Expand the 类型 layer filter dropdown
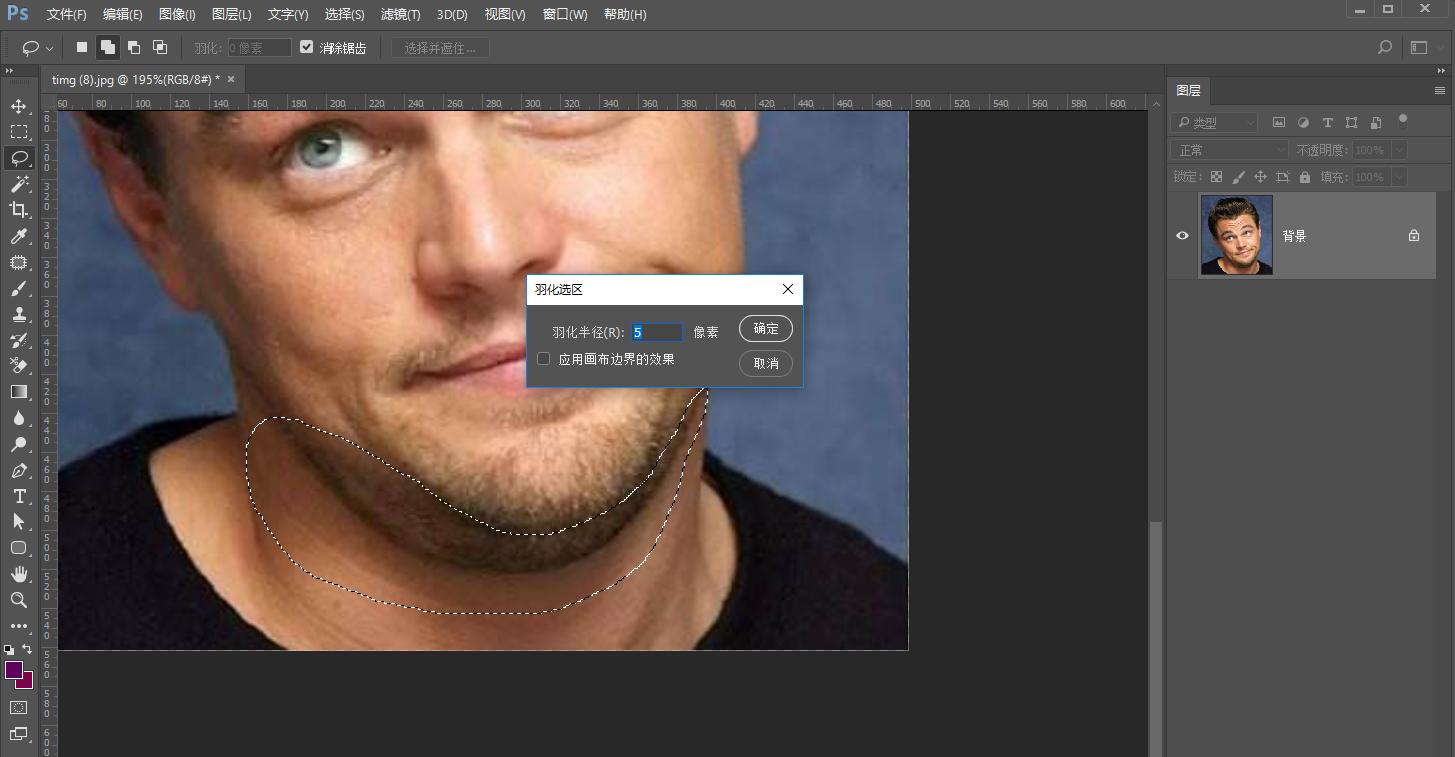The width and height of the screenshot is (1455, 757). pos(1214,122)
